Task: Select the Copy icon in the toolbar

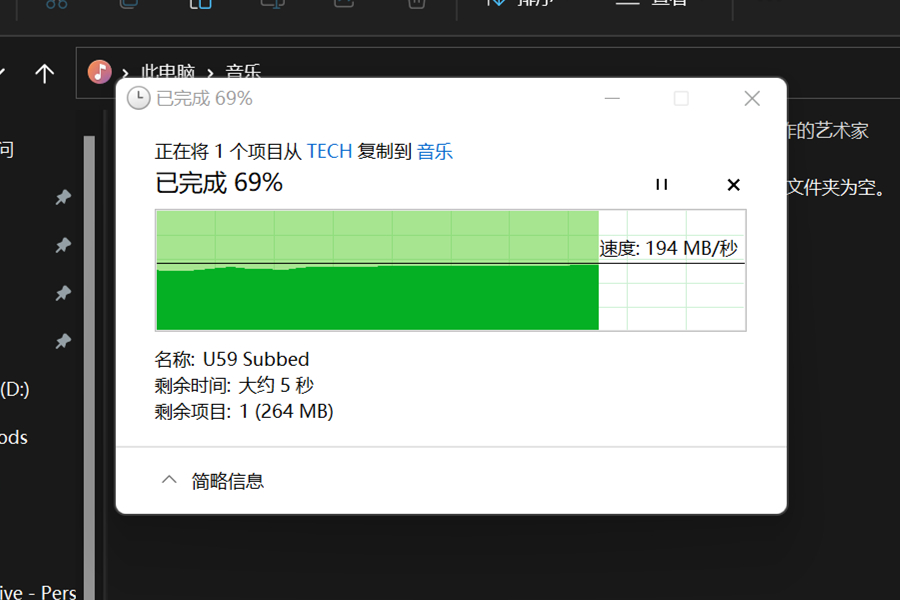Action: [x=128, y=5]
